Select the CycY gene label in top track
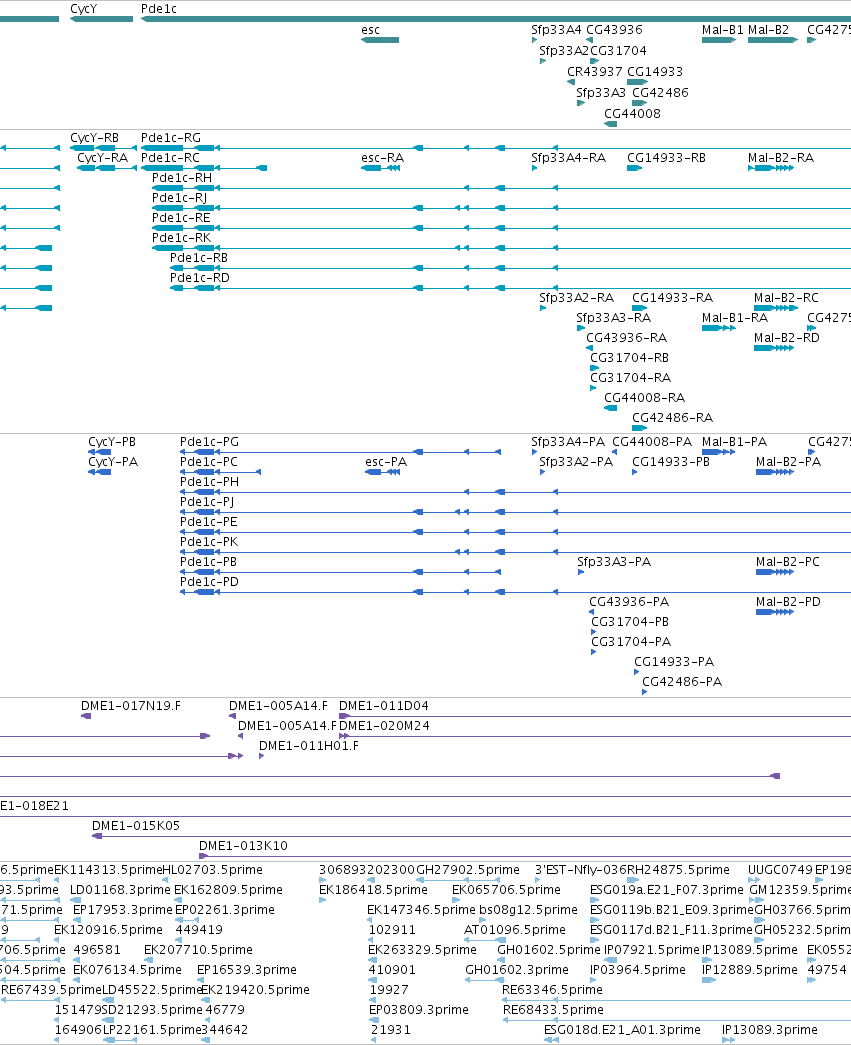This screenshot has height=1045, width=851. (x=83, y=9)
